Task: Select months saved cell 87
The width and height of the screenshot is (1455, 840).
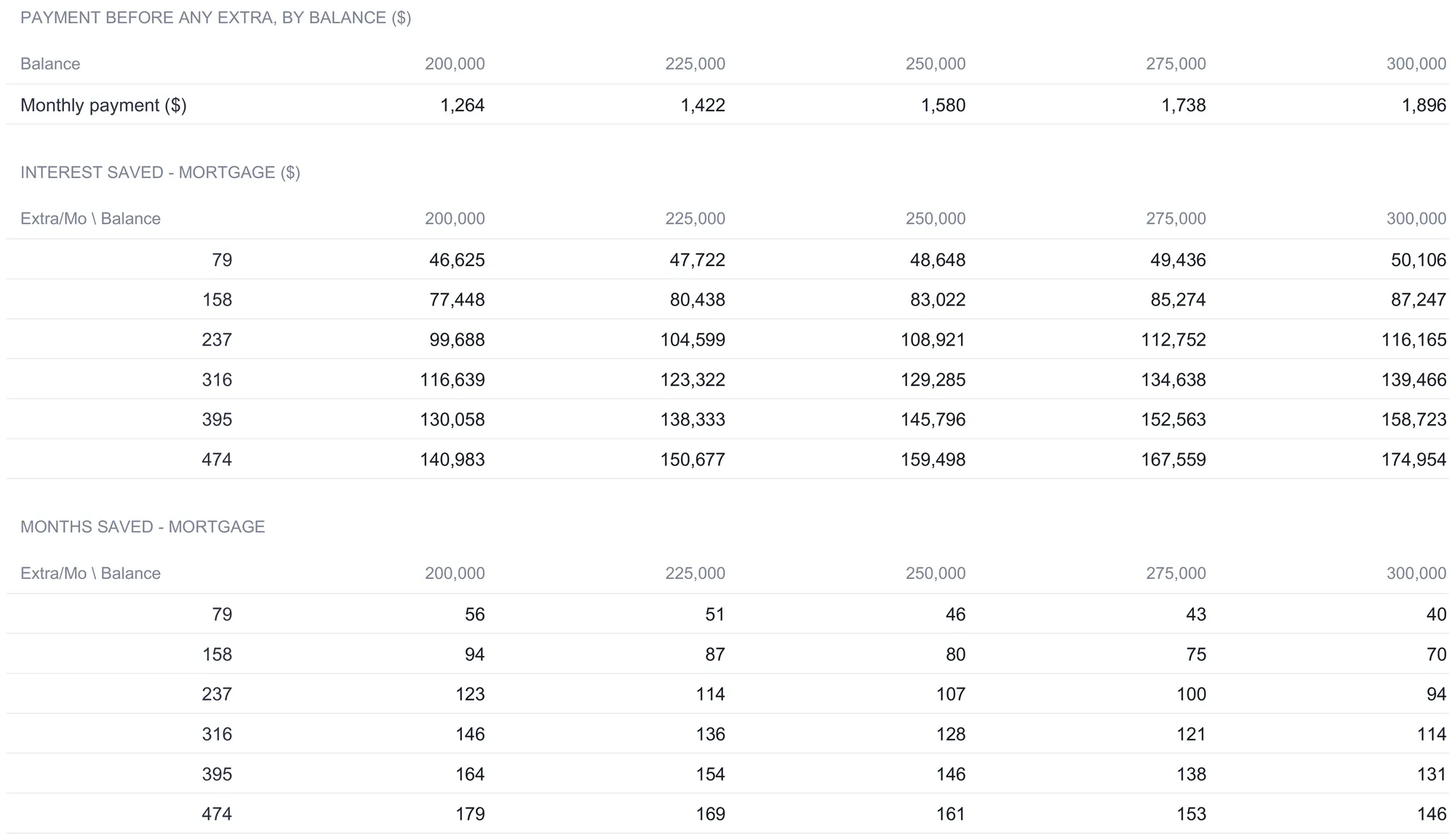Action: coord(715,655)
